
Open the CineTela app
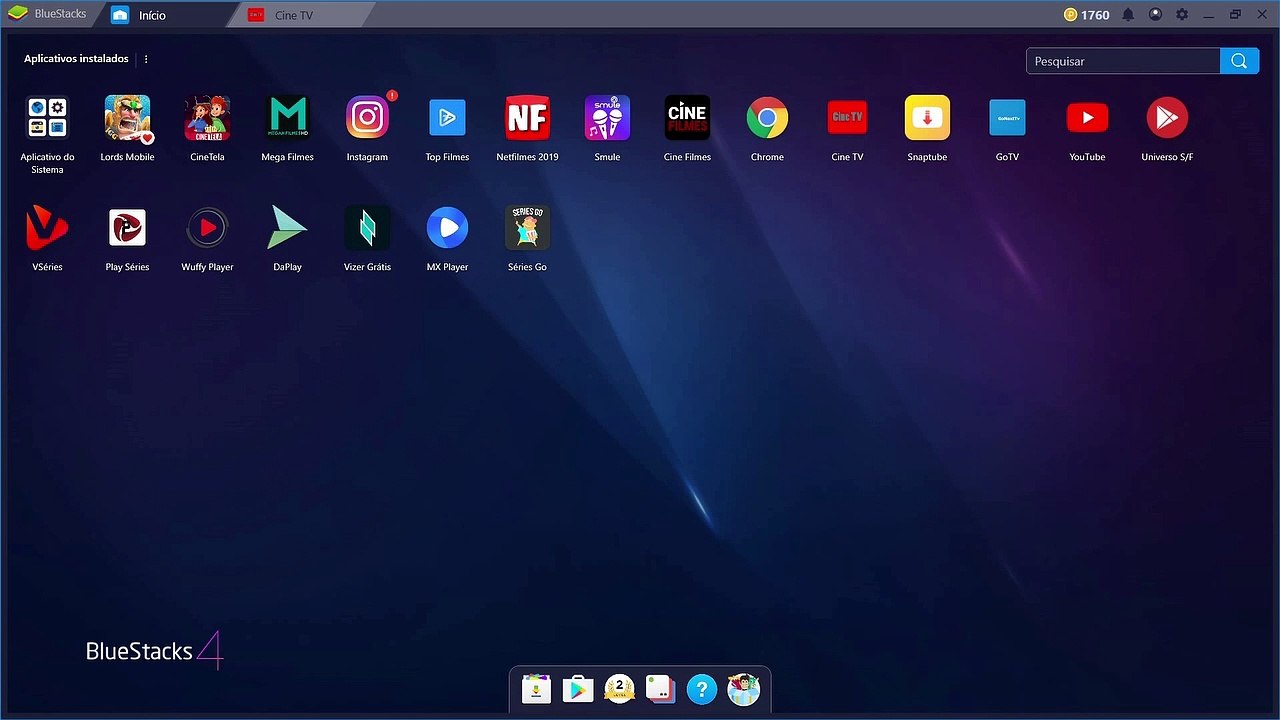pyautogui.click(x=207, y=118)
